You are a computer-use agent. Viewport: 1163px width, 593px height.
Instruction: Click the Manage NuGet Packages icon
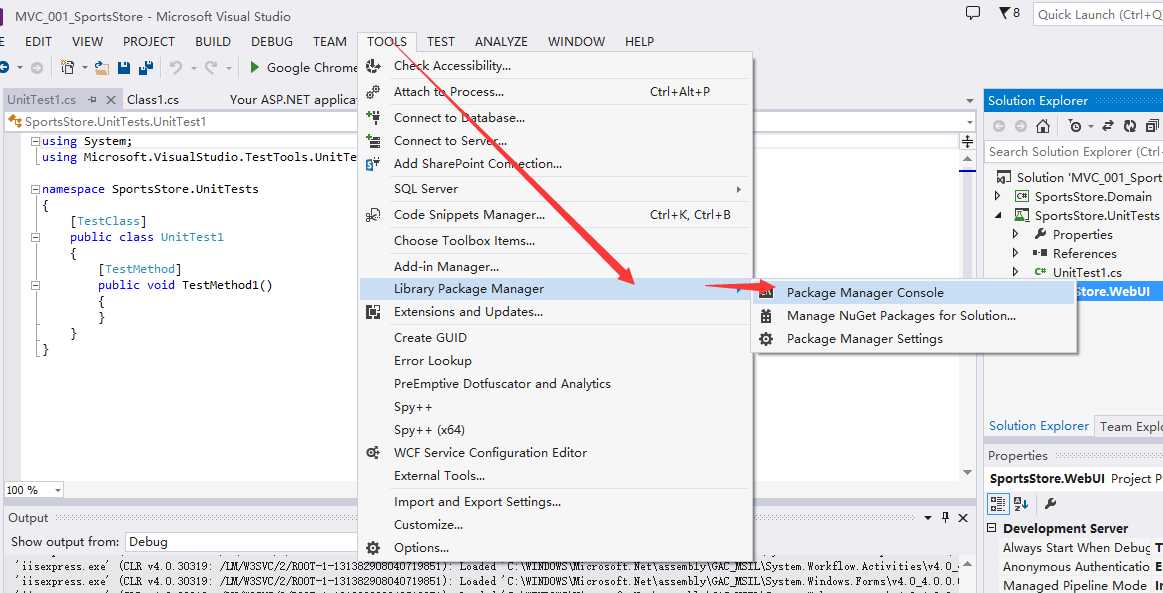(x=766, y=316)
